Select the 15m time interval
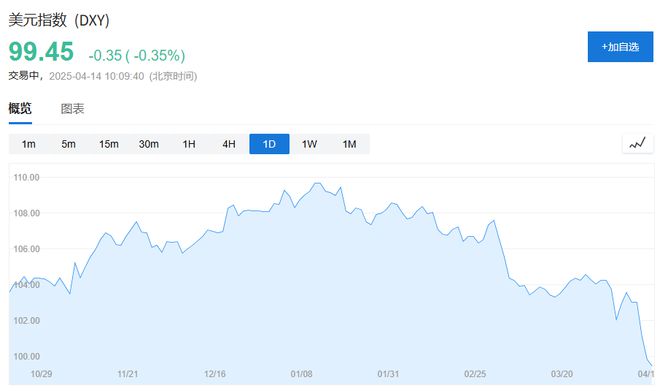 (109, 144)
